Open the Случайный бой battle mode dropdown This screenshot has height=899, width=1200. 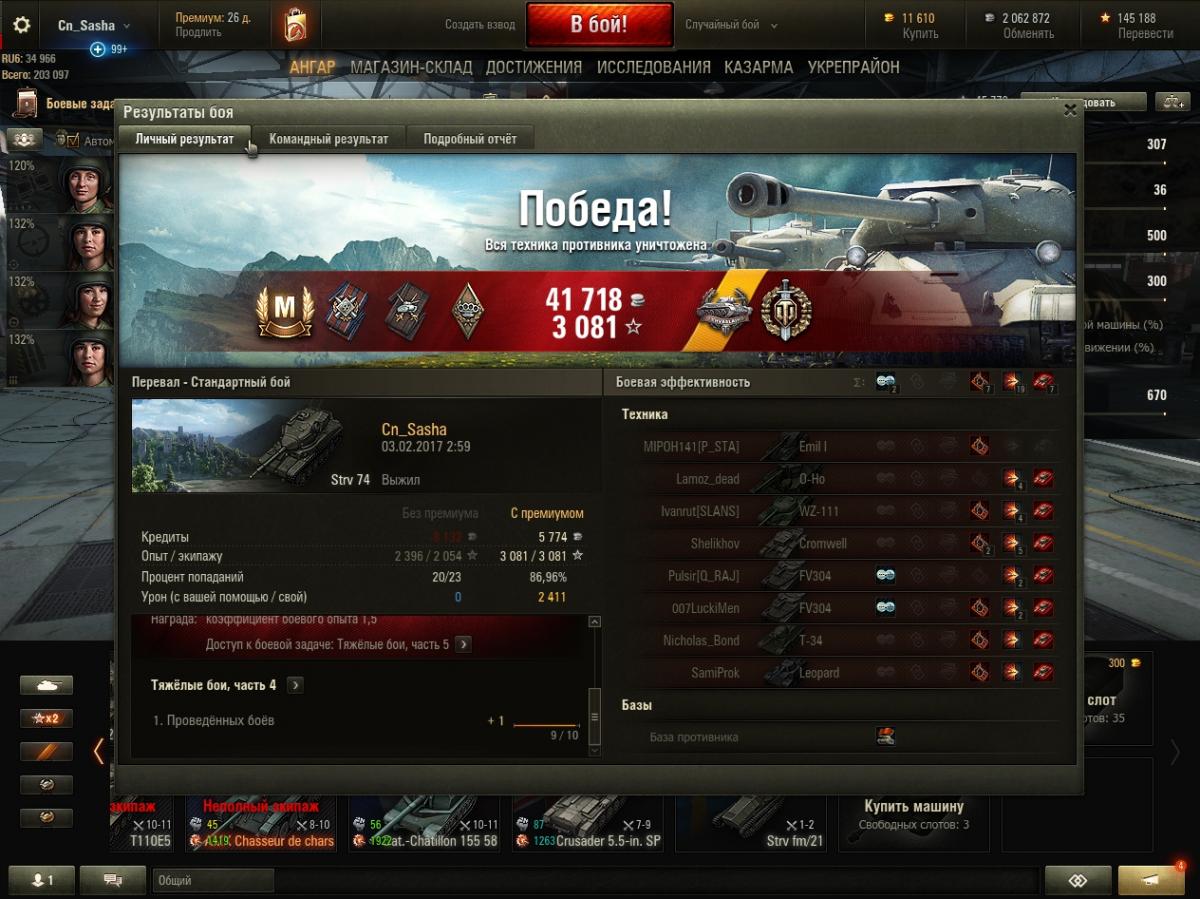tap(731, 25)
